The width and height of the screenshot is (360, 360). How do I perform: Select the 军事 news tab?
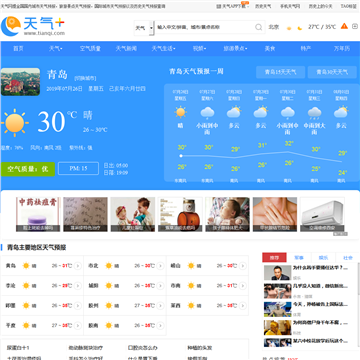(x=299, y=257)
